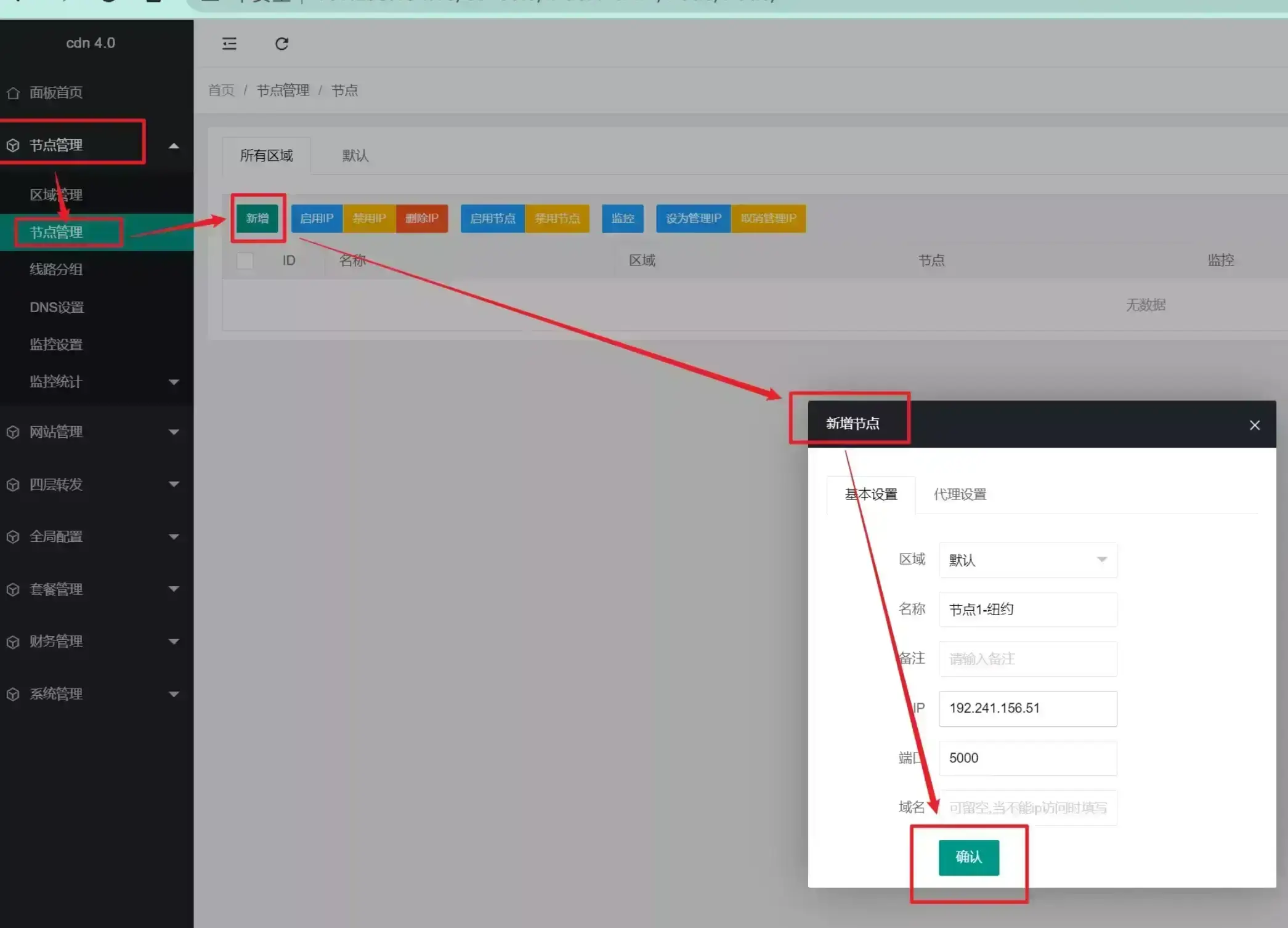Screen dimensions: 1288x928
Task: Click the 首页 breadcrumb link
Action: coord(221,91)
